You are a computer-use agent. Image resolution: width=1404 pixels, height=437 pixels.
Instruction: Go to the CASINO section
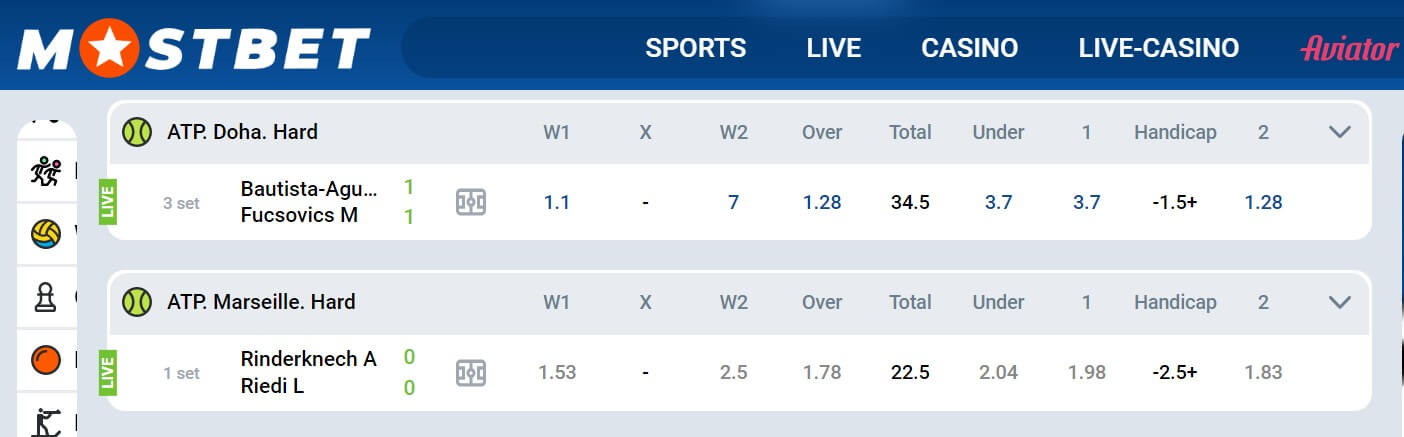tap(970, 48)
